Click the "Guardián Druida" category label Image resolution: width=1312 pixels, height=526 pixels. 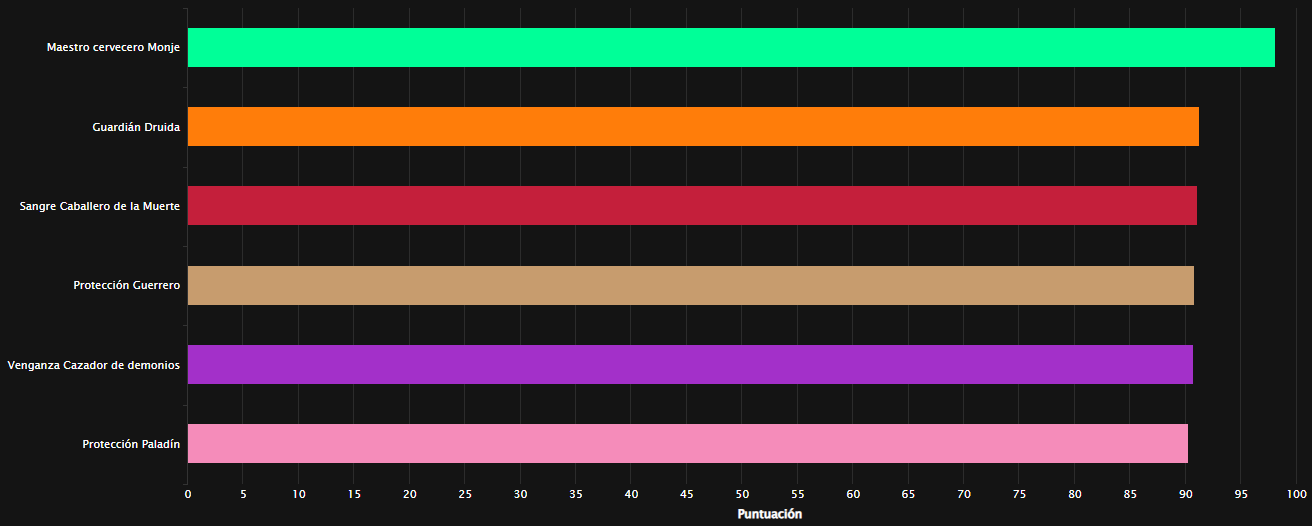[136, 127]
